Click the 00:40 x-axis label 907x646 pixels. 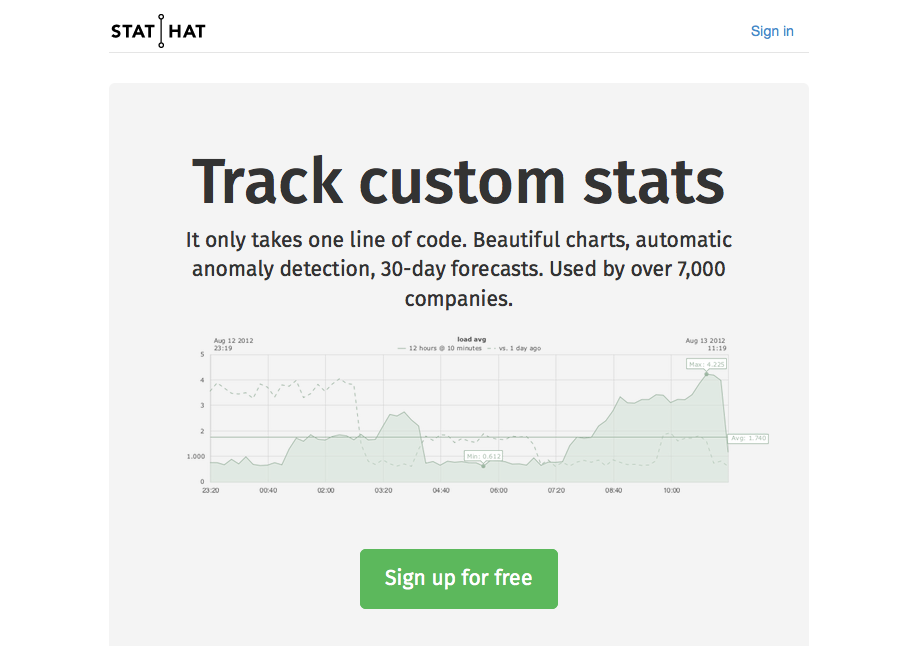click(268, 490)
